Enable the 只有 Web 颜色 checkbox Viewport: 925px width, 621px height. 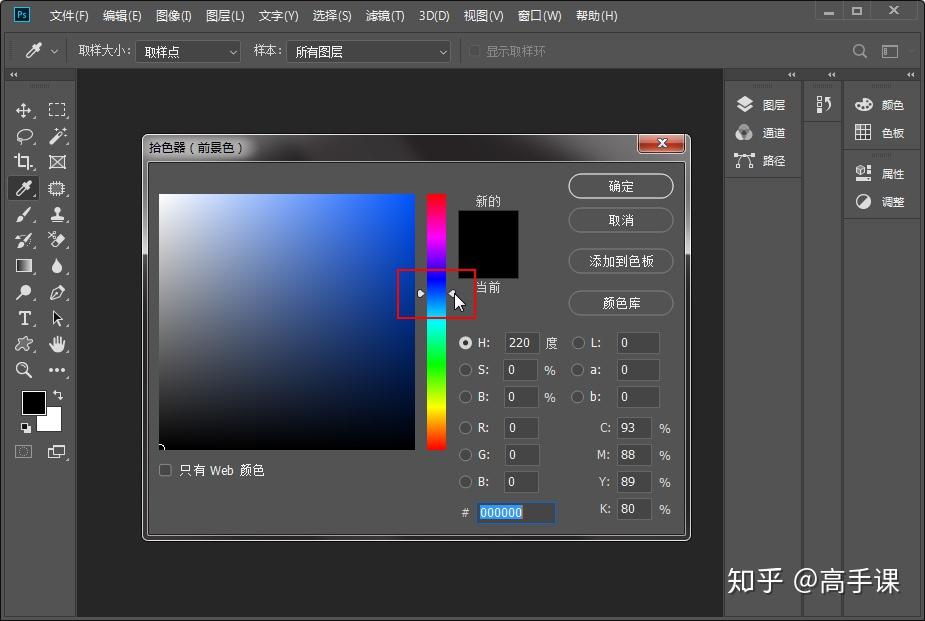(x=165, y=470)
